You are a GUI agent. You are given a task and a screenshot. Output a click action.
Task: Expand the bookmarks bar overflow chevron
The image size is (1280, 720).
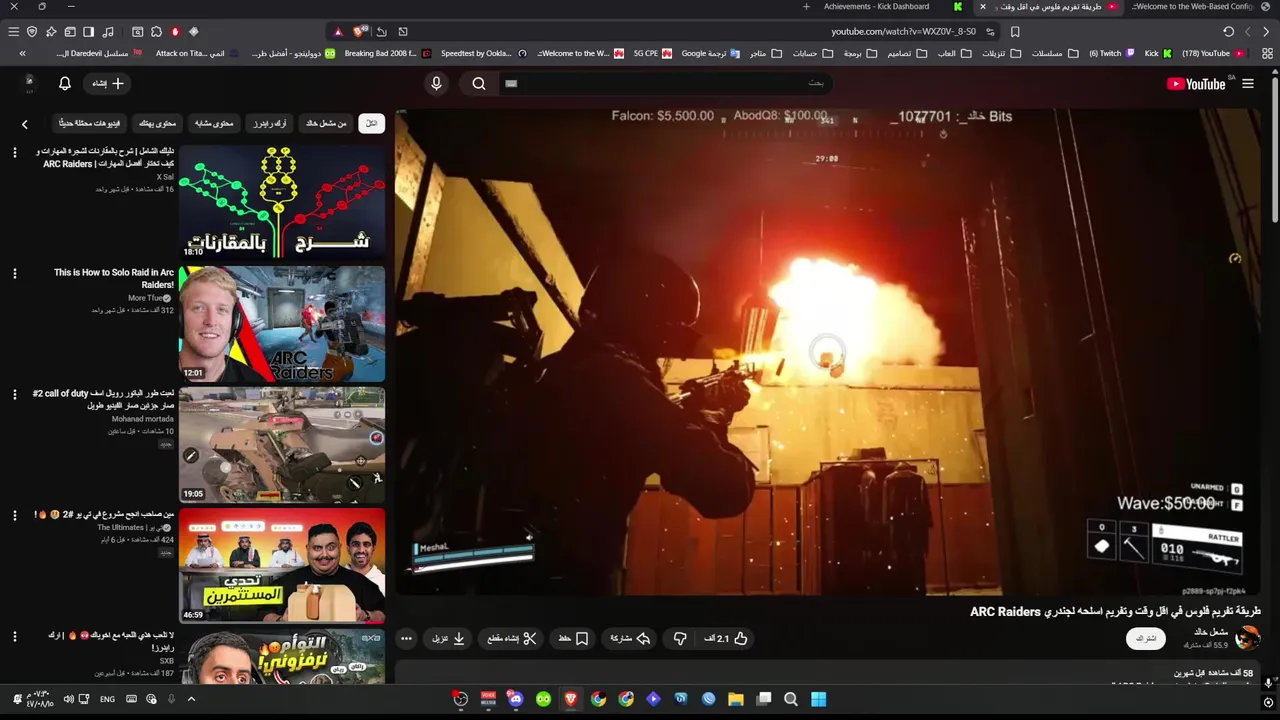click(22, 53)
